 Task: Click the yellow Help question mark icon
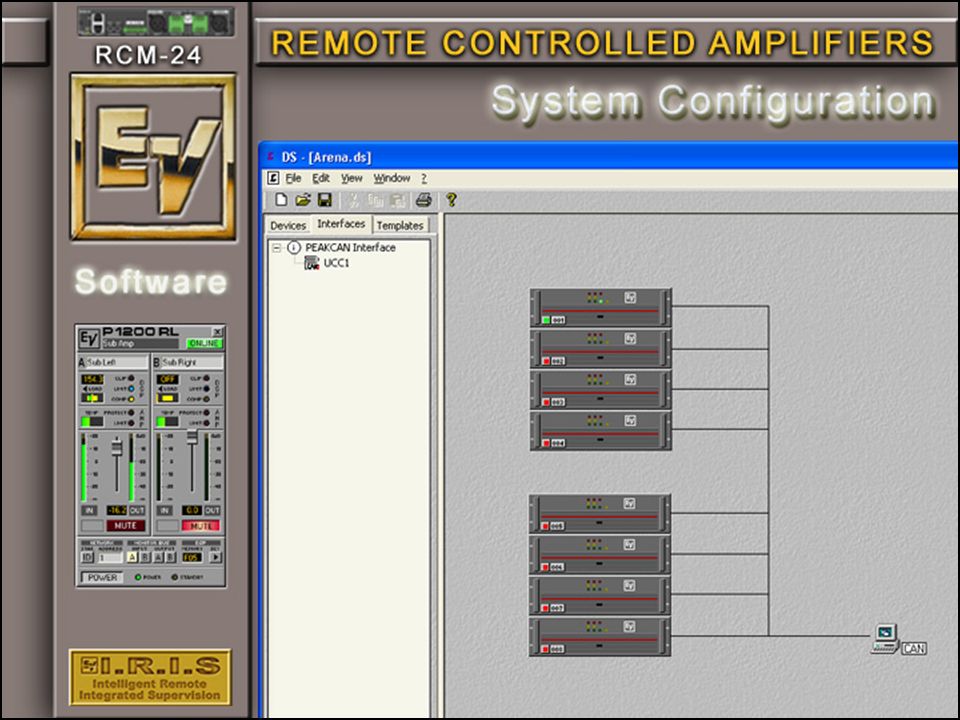451,200
